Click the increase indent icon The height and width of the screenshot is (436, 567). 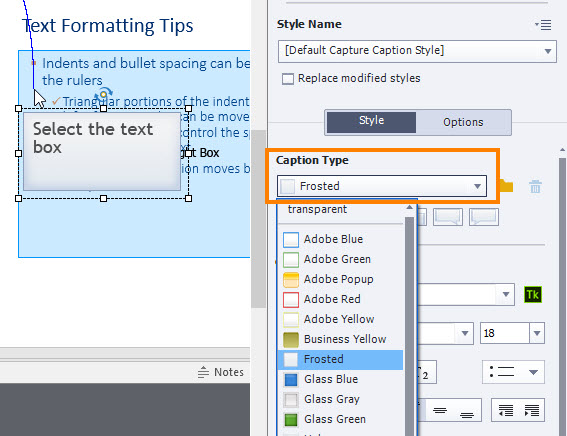[x=532, y=410]
